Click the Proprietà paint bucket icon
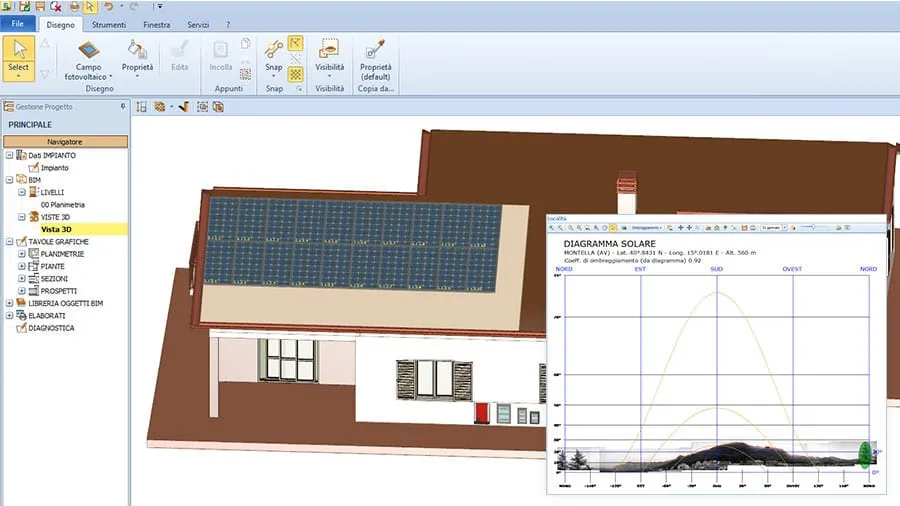This screenshot has width=900, height=506. click(x=138, y=48)
